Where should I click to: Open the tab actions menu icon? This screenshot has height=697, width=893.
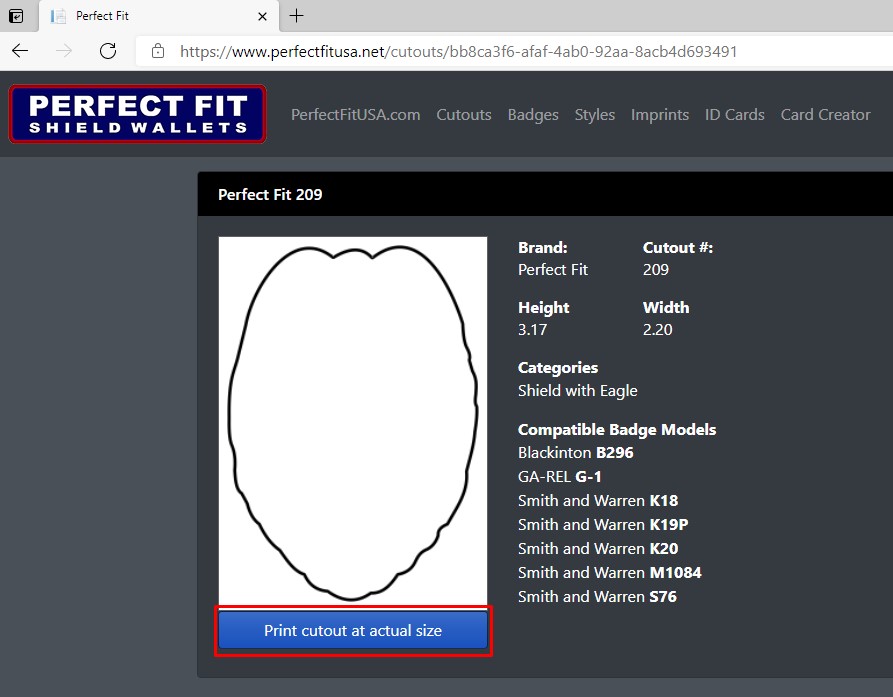tap(16, 16)
